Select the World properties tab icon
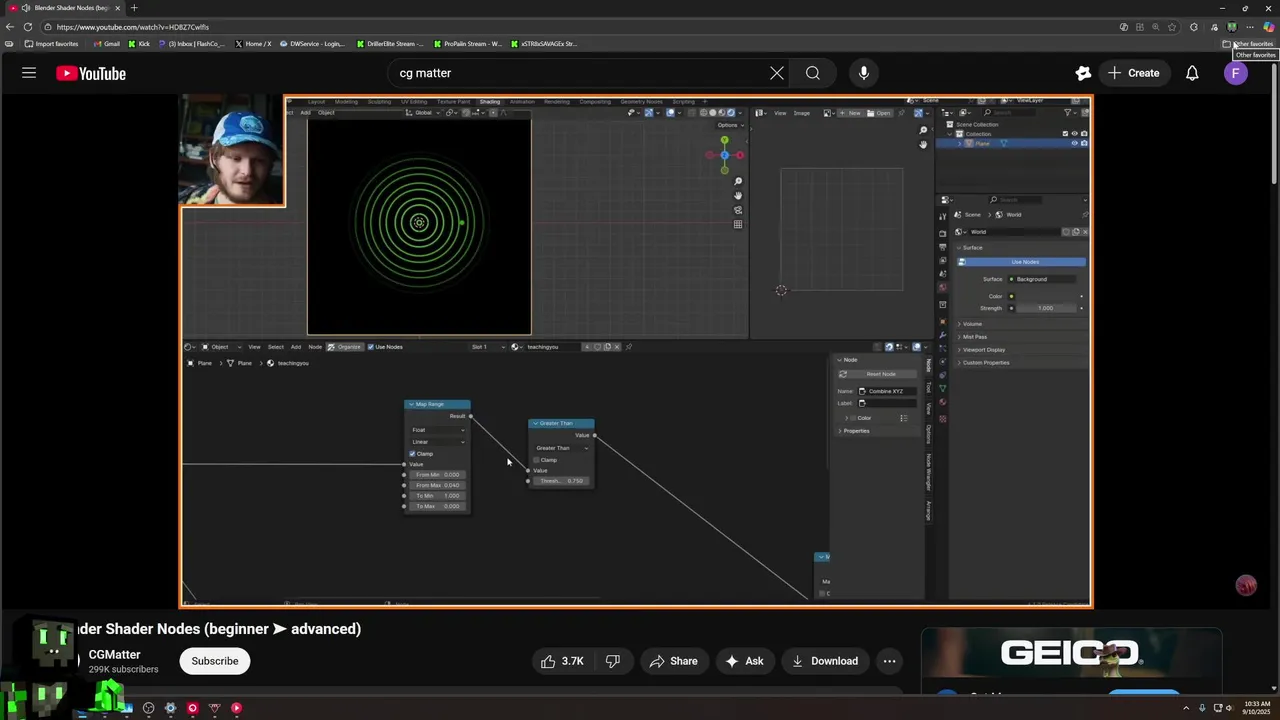Screen dimensions: 1280x720 click(942, 288)
